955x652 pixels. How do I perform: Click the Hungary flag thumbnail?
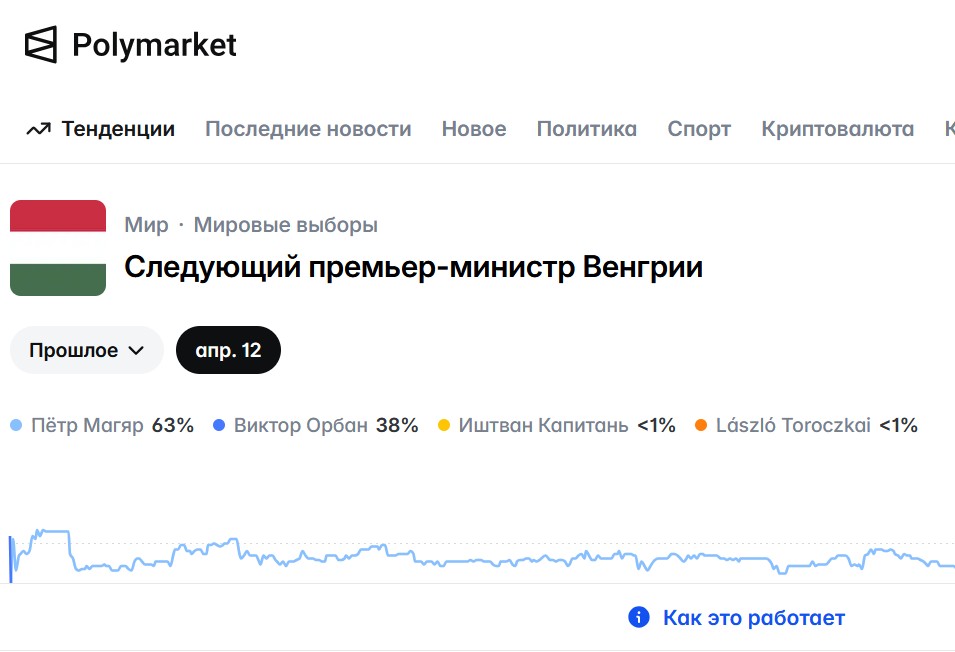click(58, 248)
